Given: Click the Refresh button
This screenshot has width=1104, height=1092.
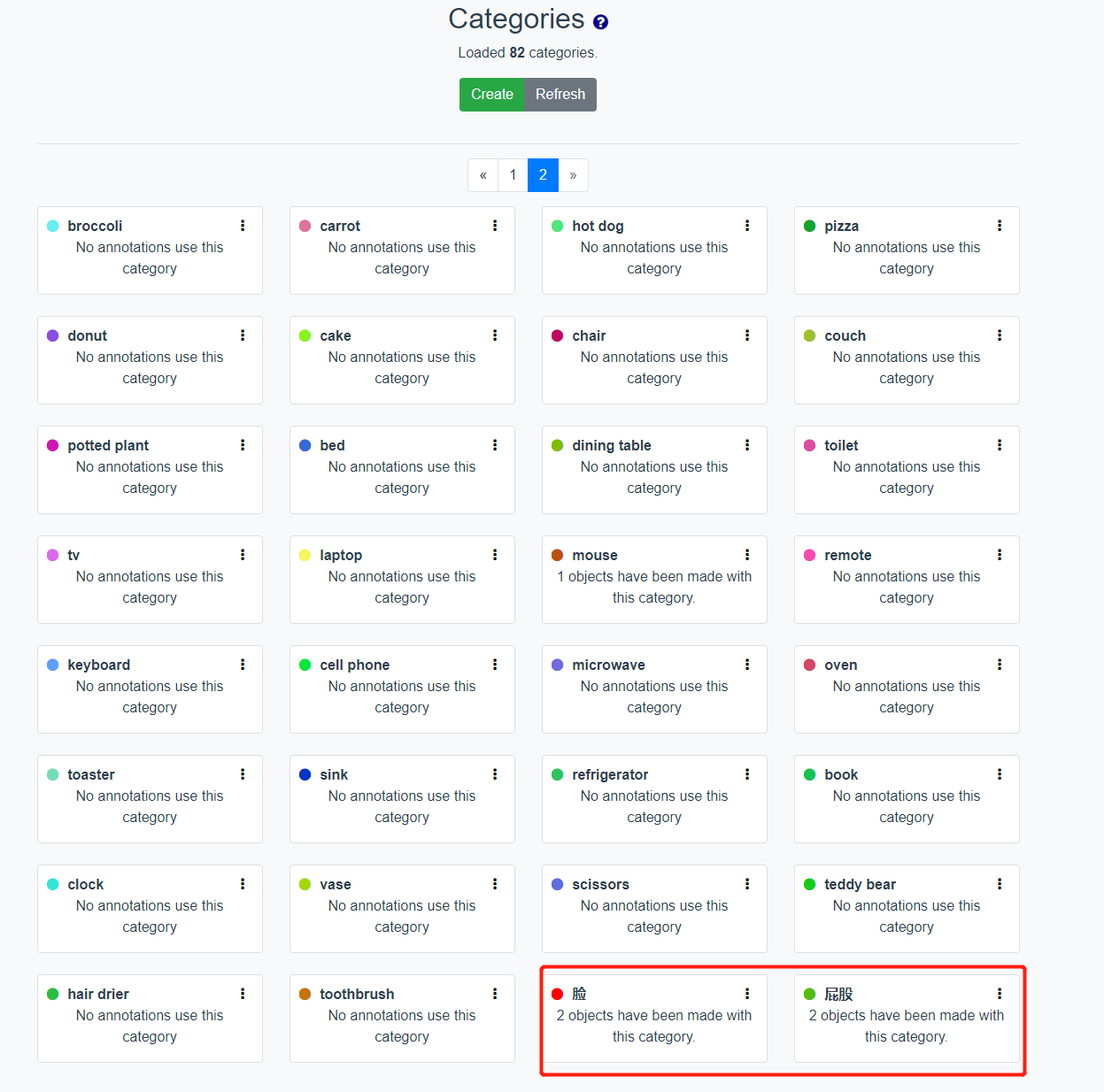Looking at the screenshot, I should click(x=560, y=94).
